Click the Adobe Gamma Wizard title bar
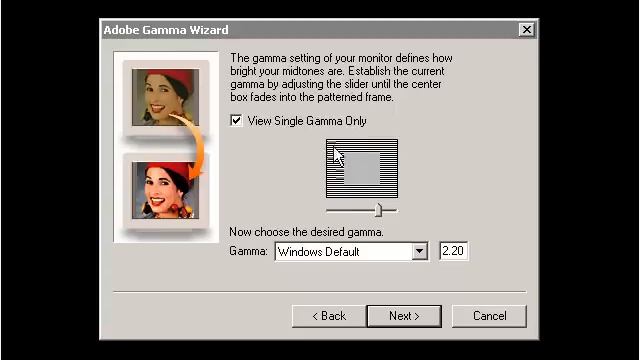 pyautogui.click(x=319, y=30)
